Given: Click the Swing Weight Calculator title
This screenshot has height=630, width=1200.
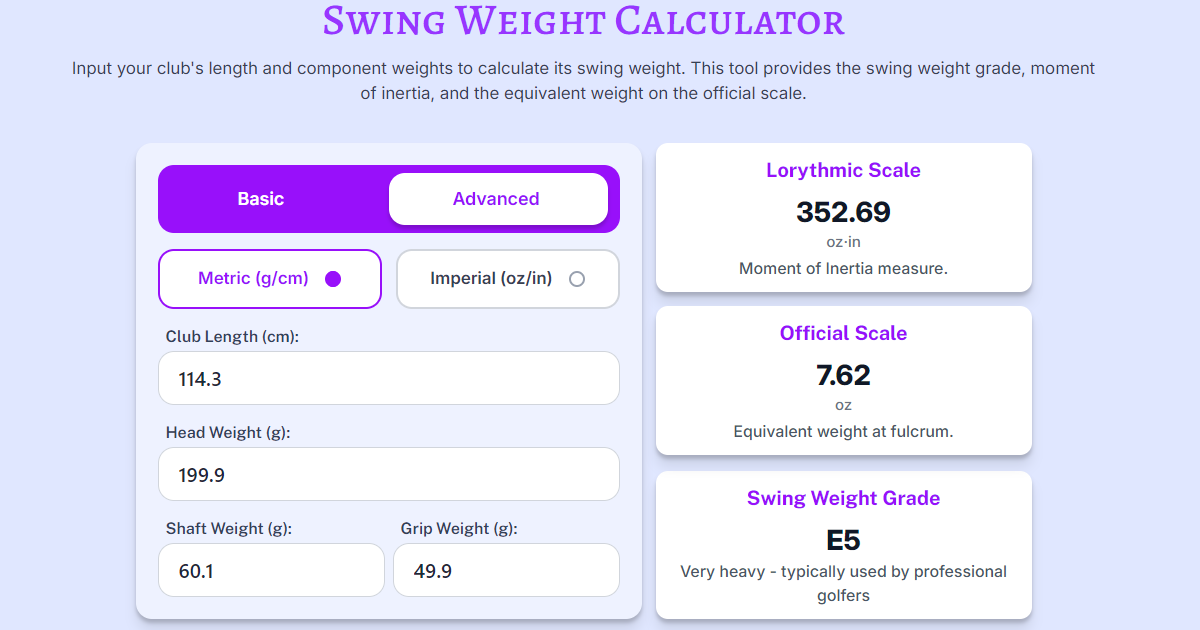Looking at the screenshot, I should (583, 22).
